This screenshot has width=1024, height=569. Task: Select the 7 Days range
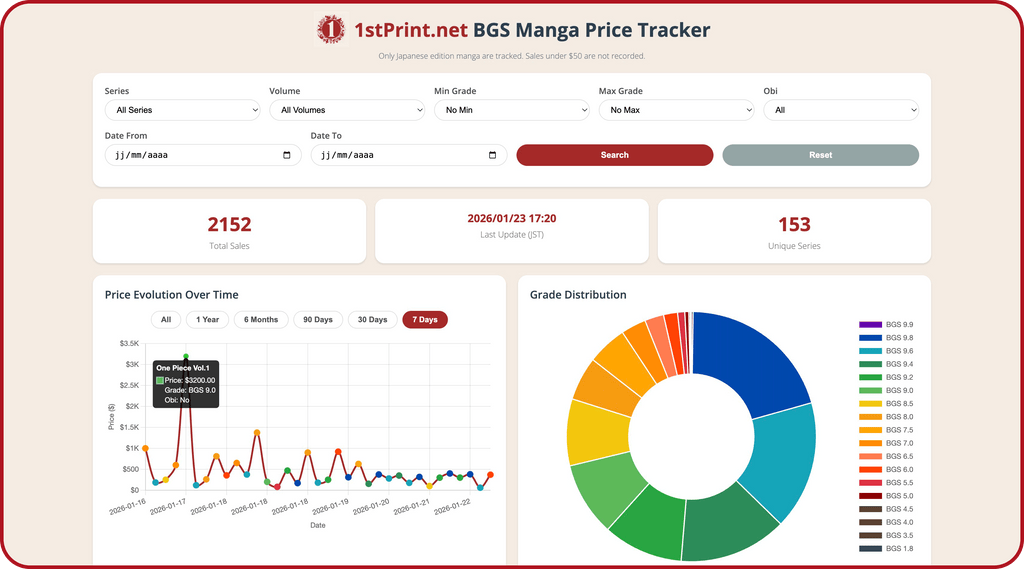425,319
